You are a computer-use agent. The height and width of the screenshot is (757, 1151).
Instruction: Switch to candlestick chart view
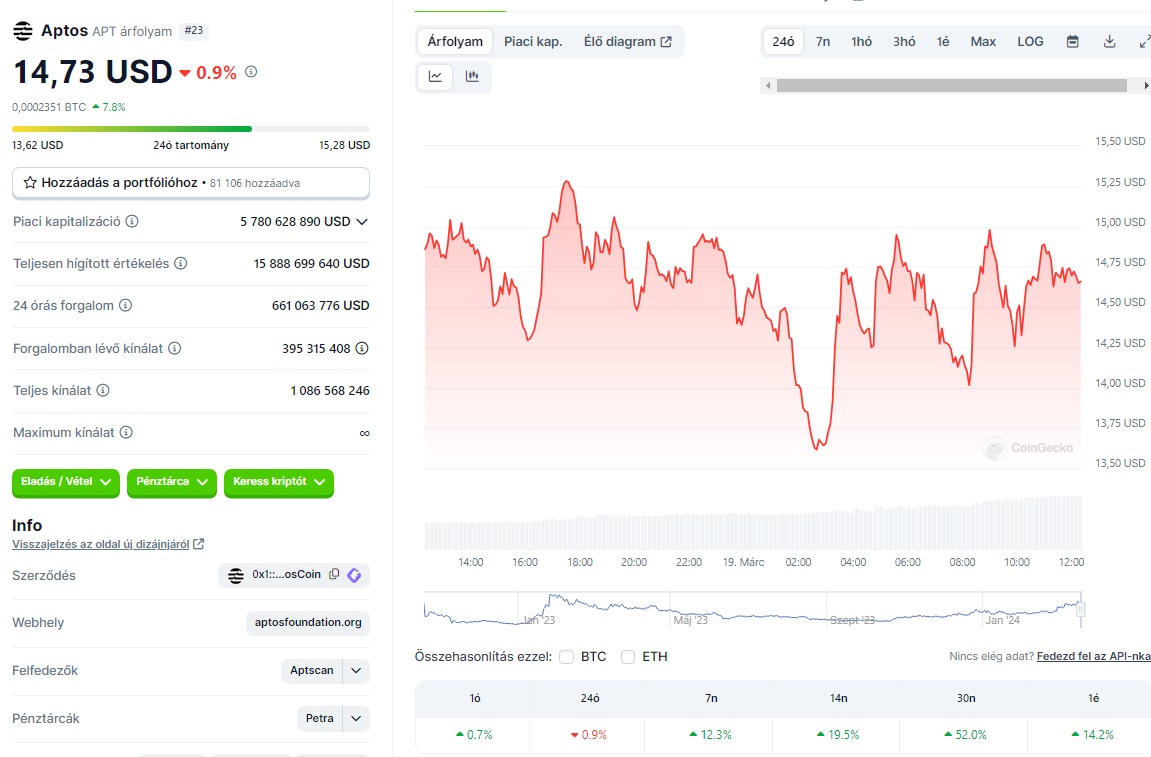point(473,76)
